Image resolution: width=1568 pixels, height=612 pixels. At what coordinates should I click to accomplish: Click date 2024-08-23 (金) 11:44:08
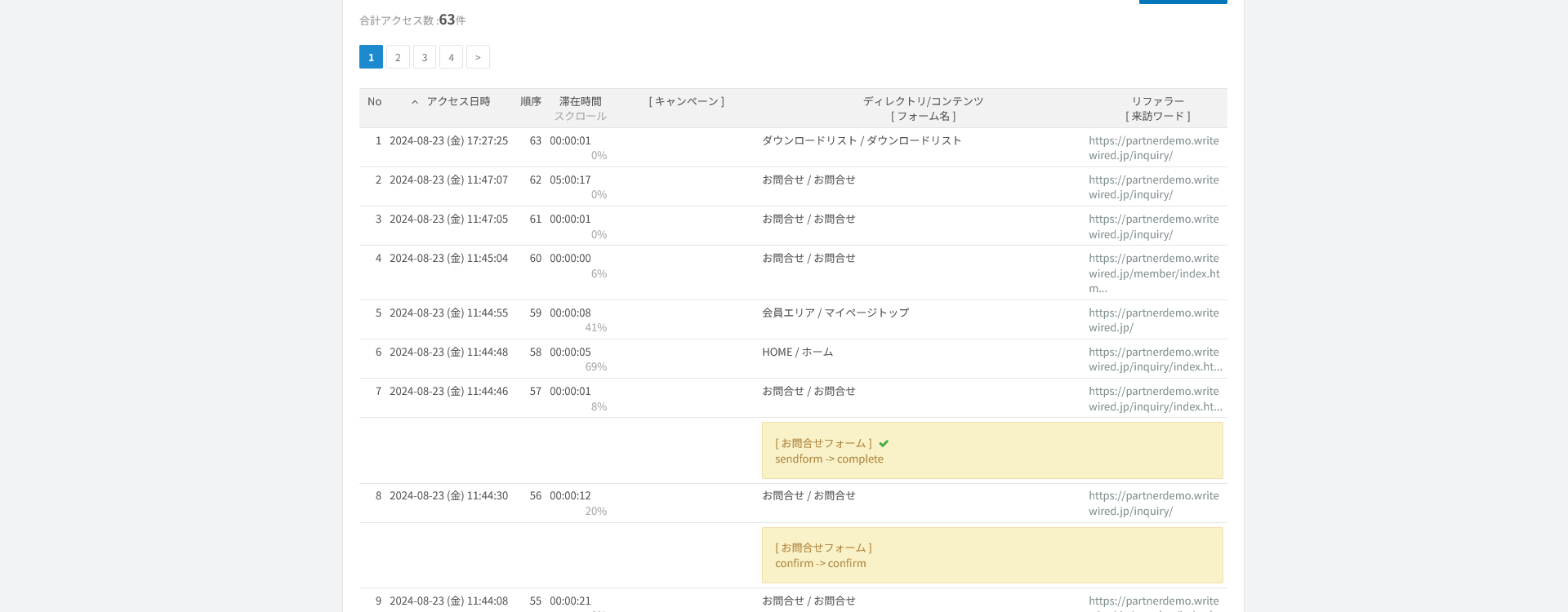click(x=448, y=601)
